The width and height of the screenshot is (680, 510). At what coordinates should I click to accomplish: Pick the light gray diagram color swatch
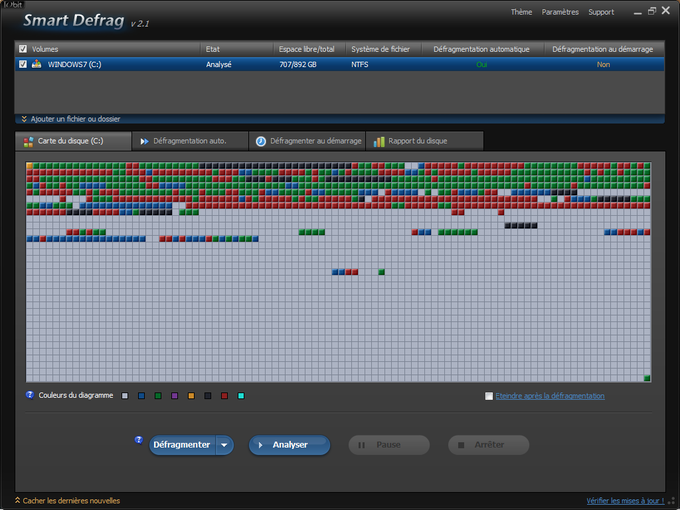tap(125, 396)
